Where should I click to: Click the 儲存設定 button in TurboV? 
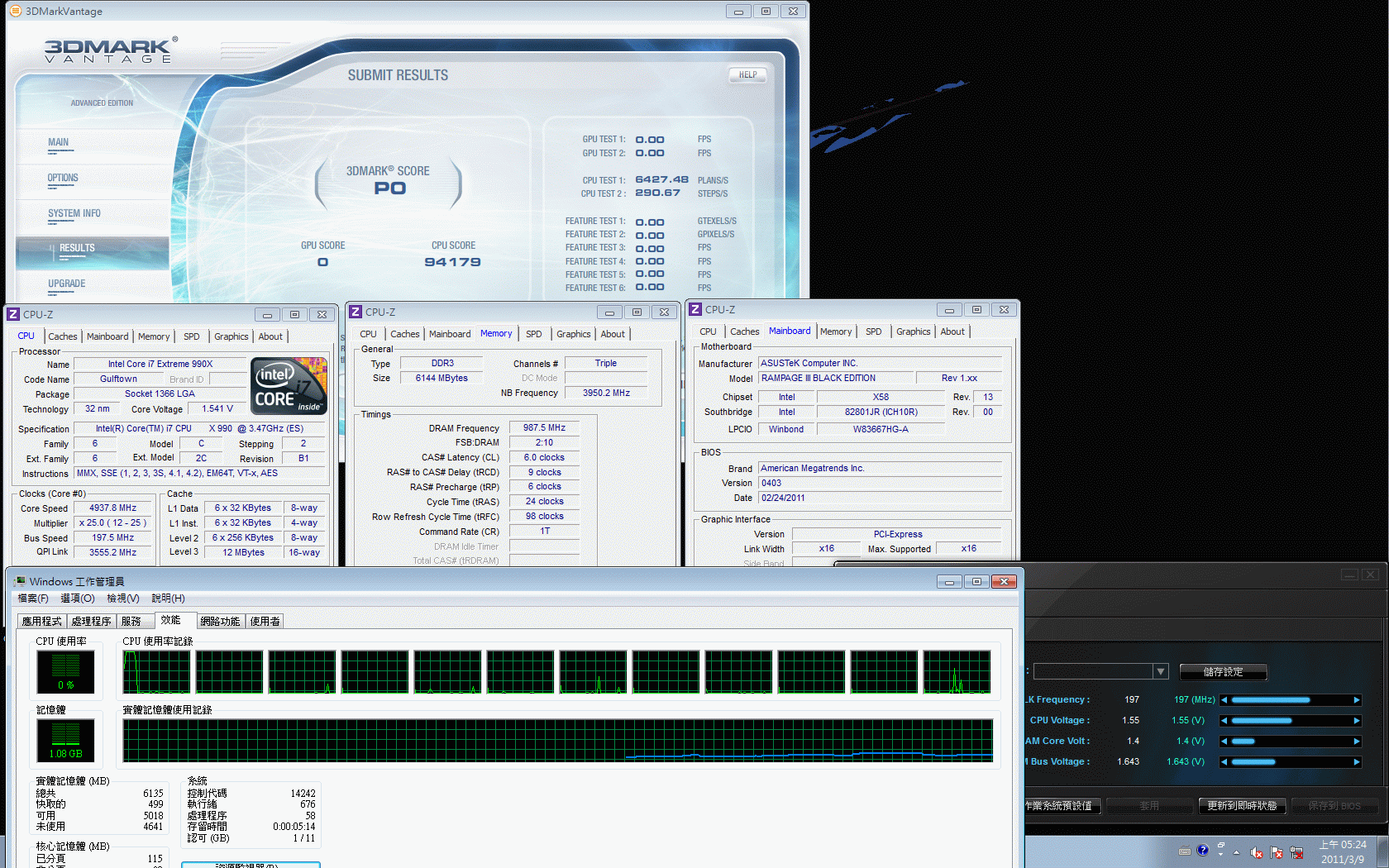coord(1224,672)
